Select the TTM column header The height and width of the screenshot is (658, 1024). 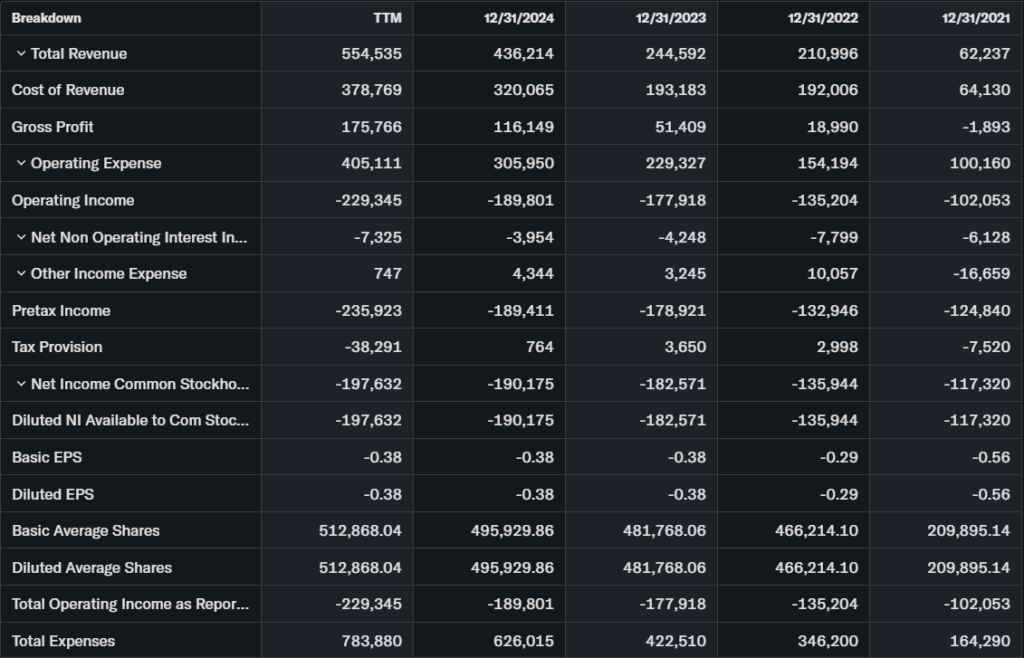(x=387, y=18)
